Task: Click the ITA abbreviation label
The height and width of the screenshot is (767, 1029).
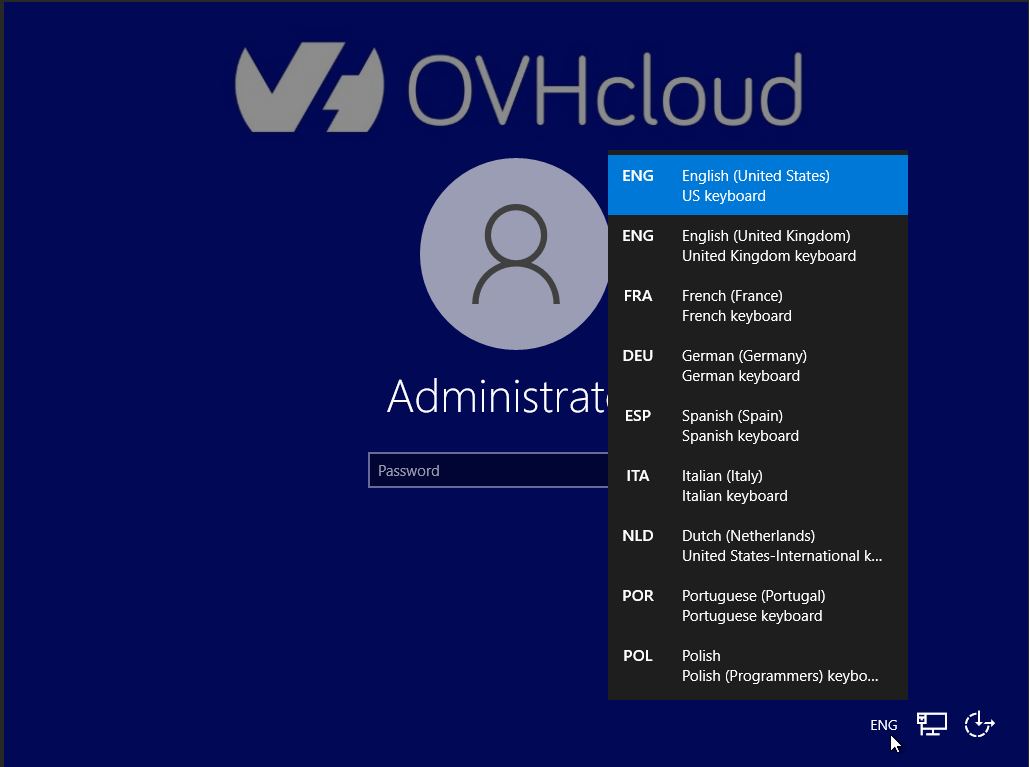Action: pos(638,475)
